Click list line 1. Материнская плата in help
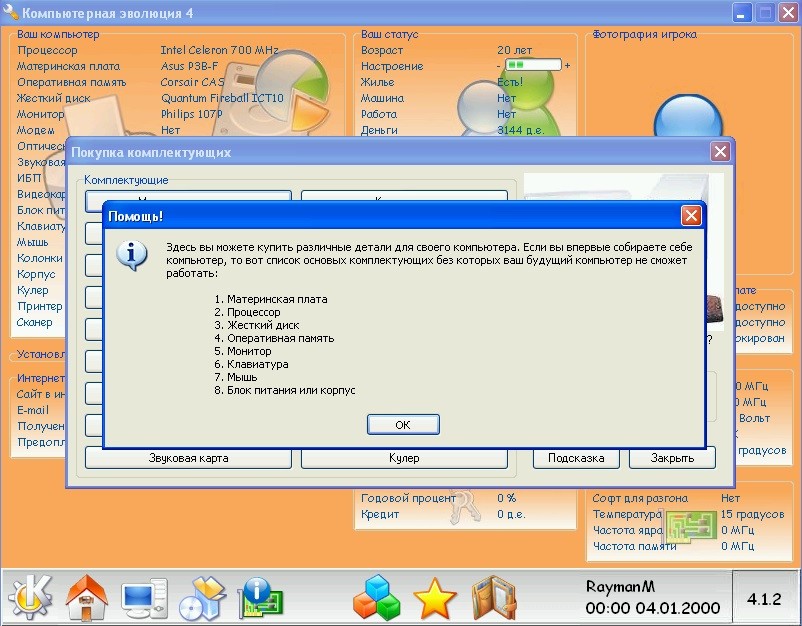 (x=271, y=299)
